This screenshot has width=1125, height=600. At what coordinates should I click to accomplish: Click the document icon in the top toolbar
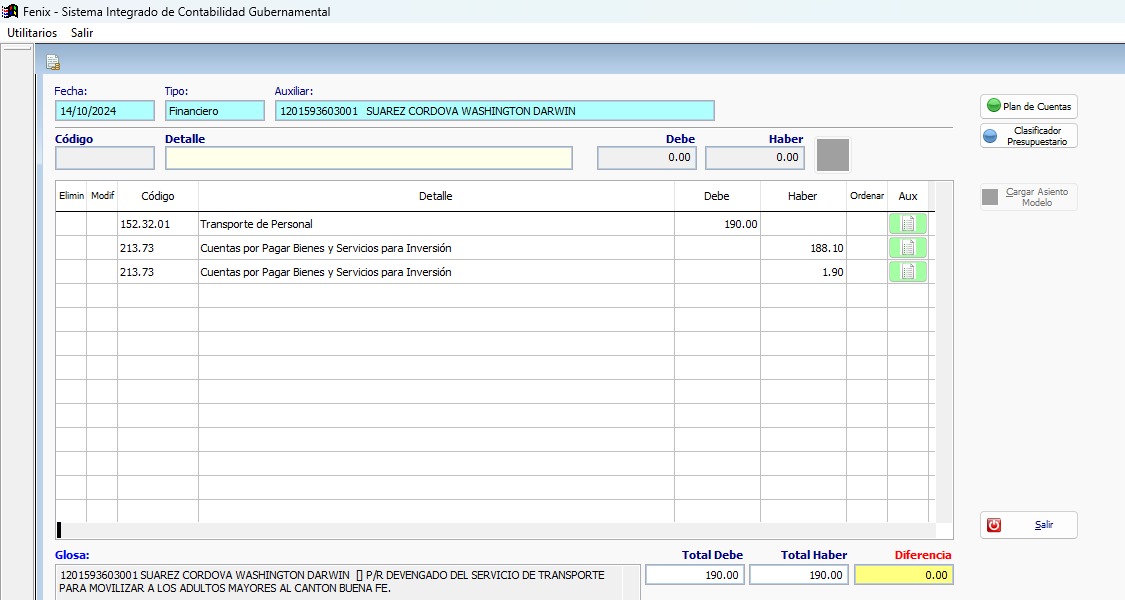click(53, 62)
